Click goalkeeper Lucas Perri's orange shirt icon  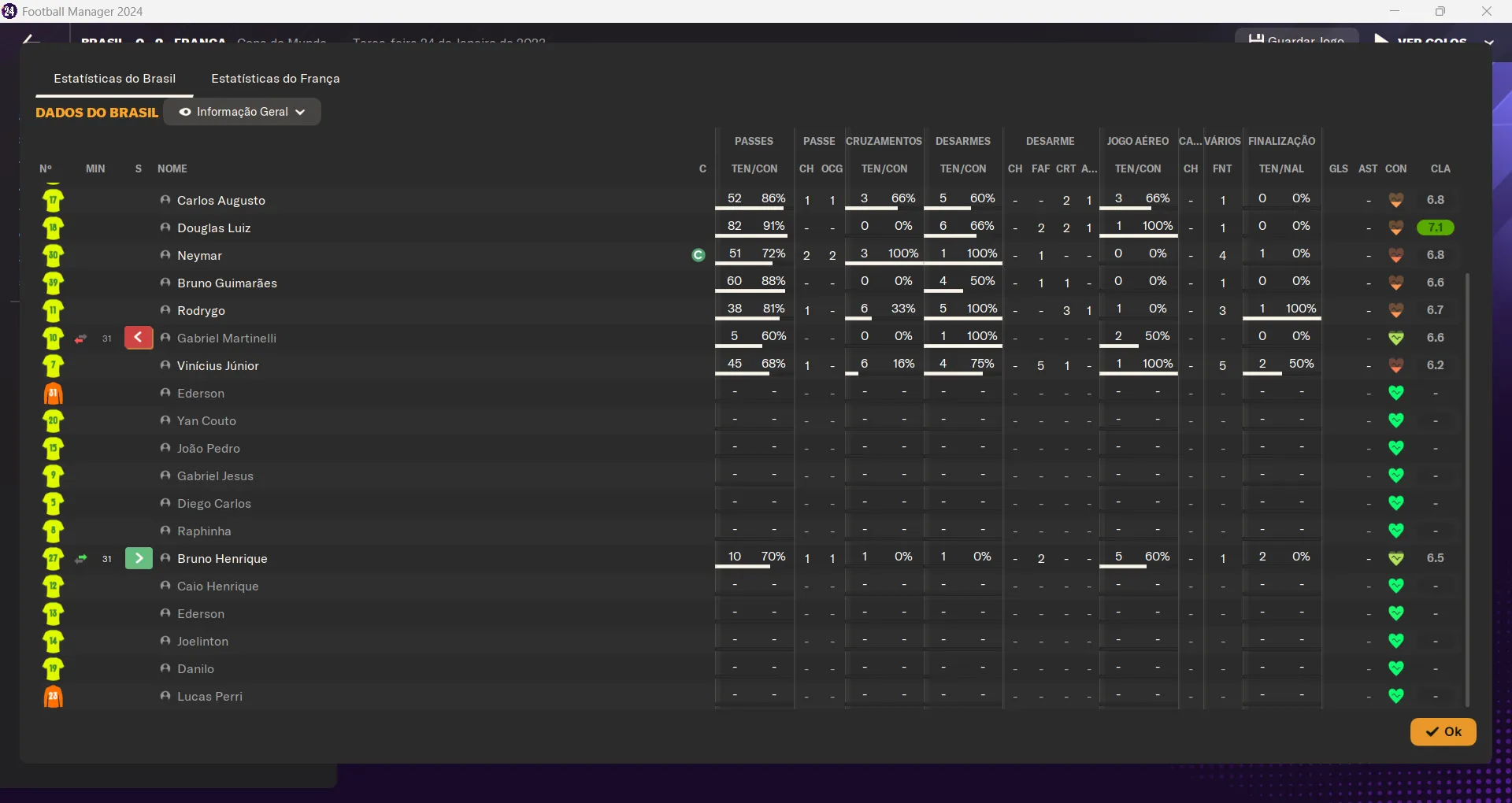coord(54,697)
